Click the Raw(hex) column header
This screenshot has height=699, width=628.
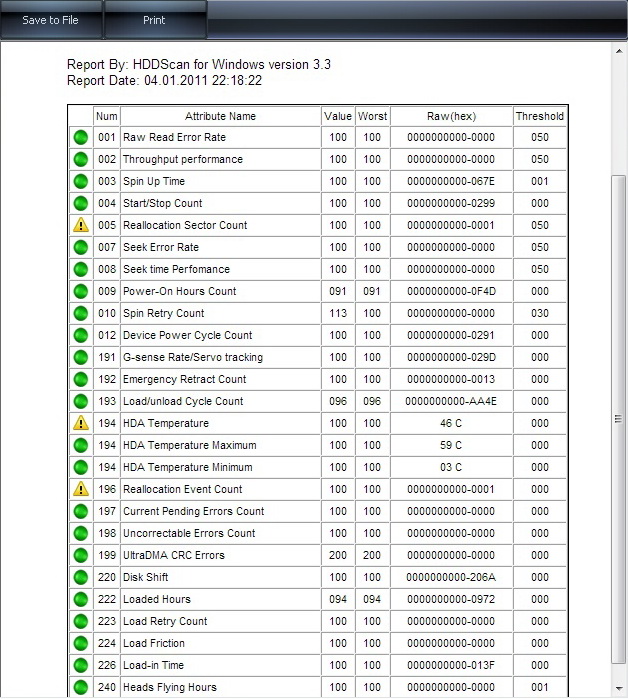[451, 116]
